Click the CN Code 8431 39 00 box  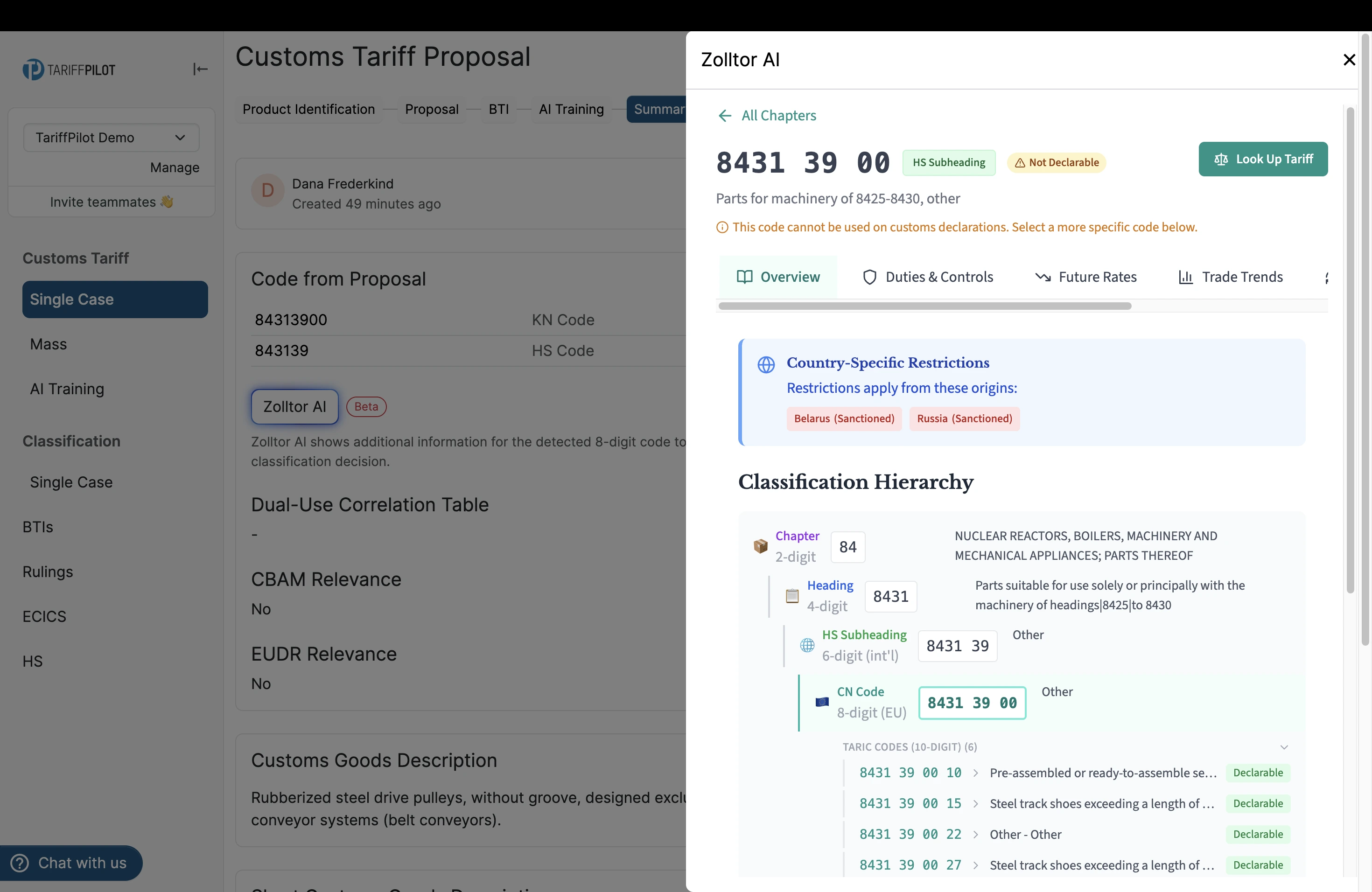click(972, 703)
